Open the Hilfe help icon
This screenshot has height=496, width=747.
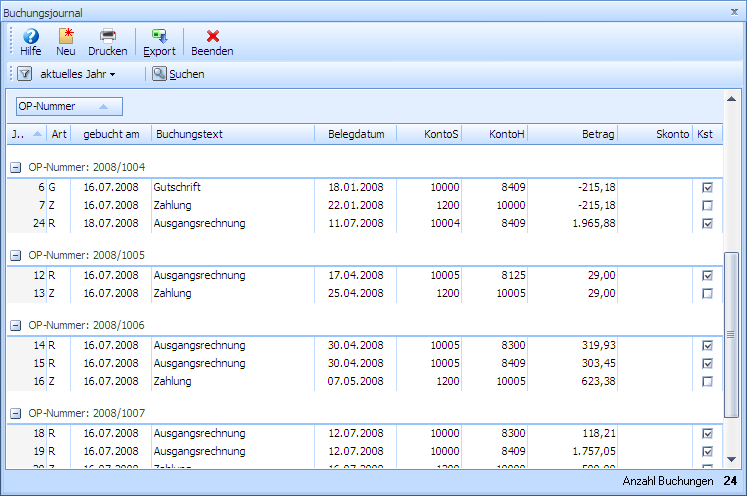pyautogui.click(x=30, y=42)
